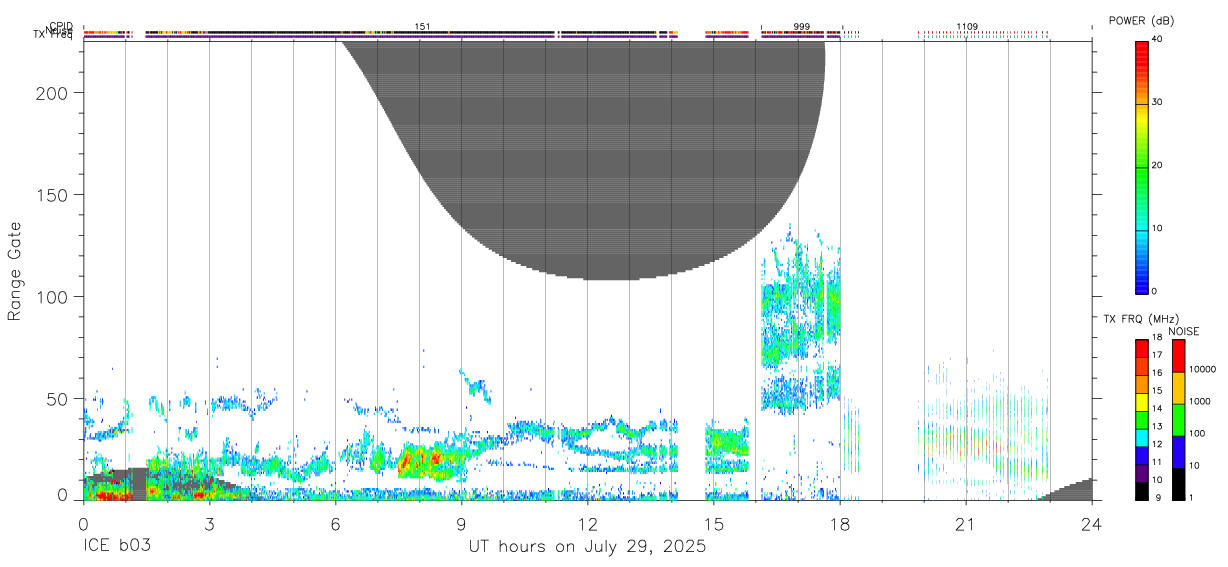
Task: Click the 100 label on NOISE scale
Action: click(1197, 433)
